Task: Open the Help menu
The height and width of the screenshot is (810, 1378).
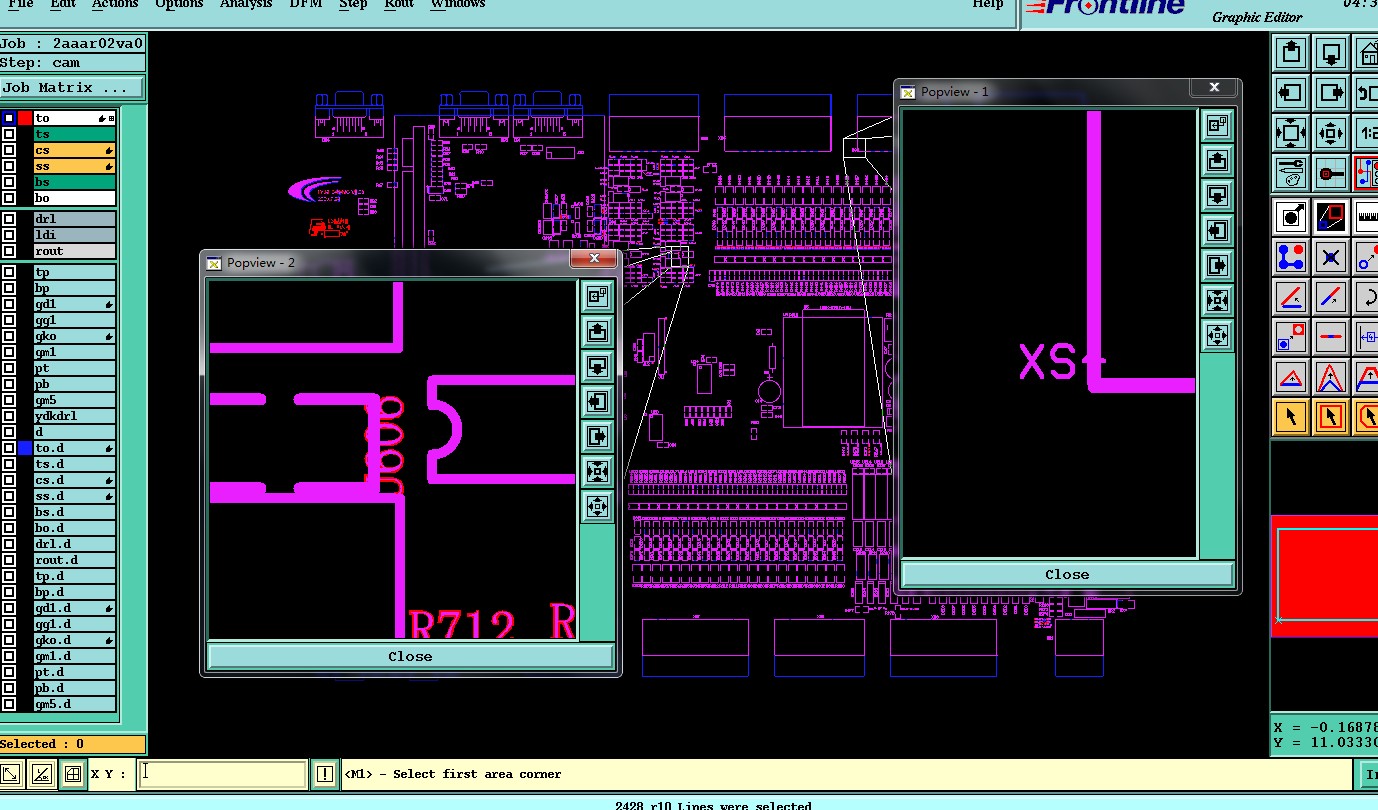Action: [x=988, y=4]
